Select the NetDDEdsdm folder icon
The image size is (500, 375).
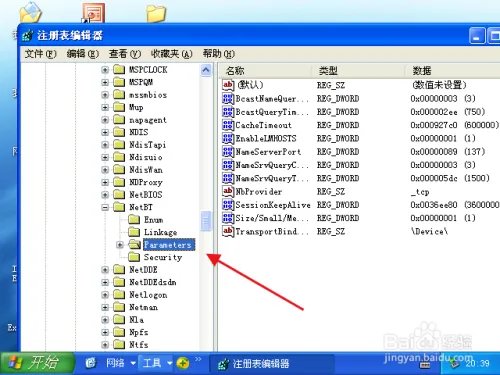click(119, 282)
